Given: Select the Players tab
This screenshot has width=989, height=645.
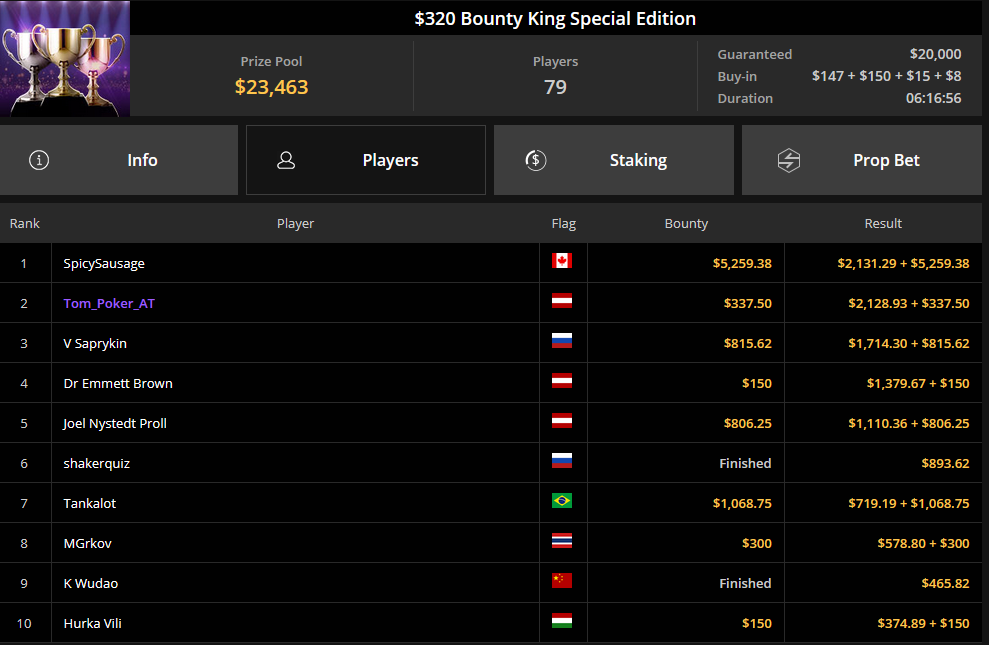Looking at the screenshot, I should 366,160.
